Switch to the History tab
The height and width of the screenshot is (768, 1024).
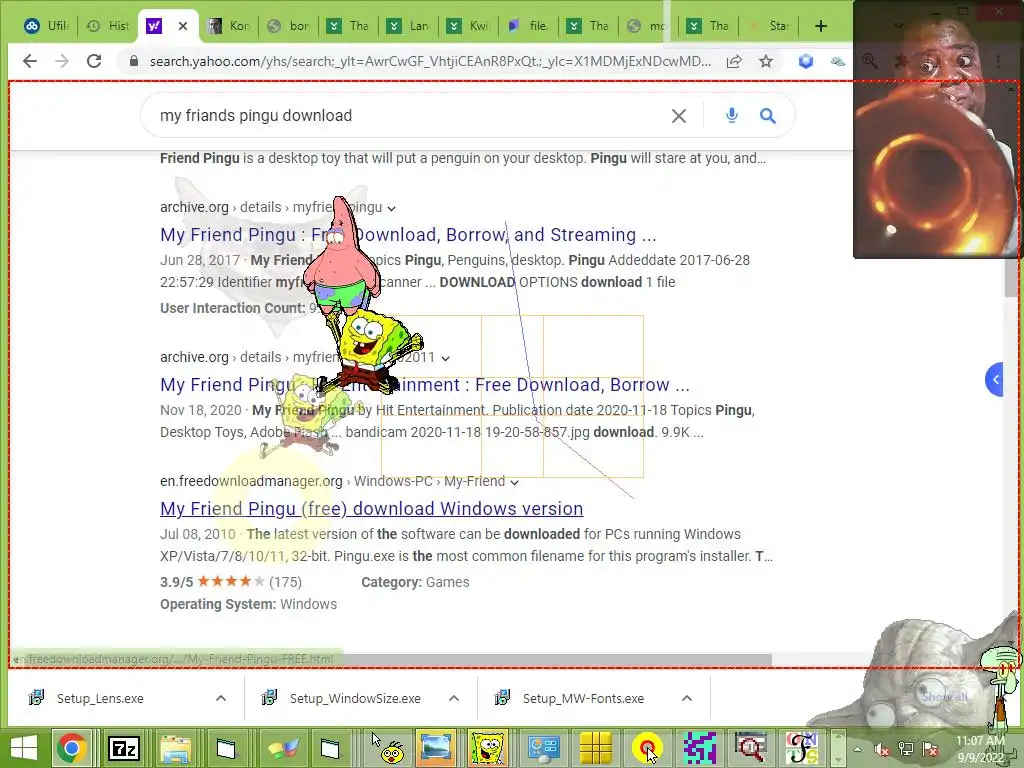tap(108, 26)
